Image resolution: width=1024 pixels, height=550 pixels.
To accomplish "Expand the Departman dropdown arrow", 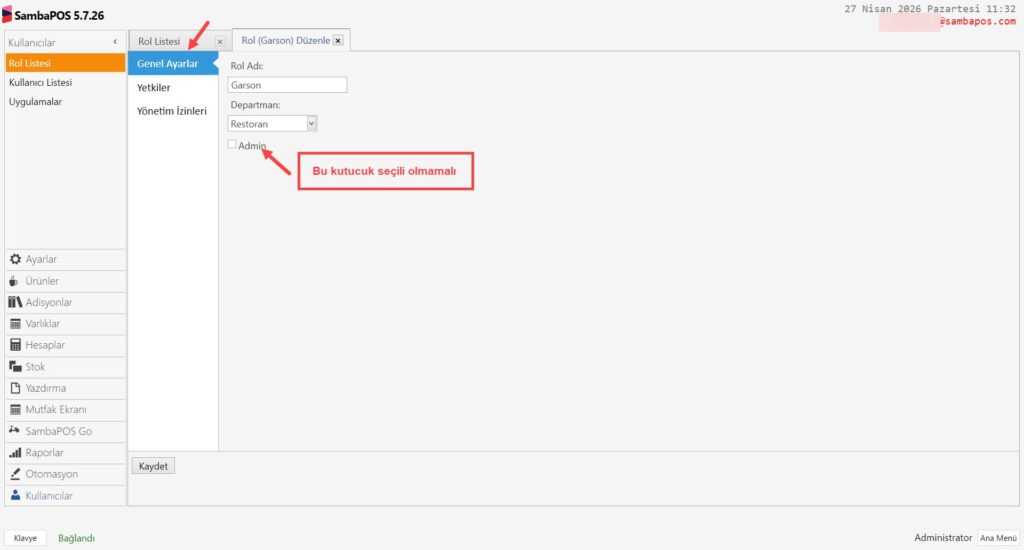I will (311, 123).
